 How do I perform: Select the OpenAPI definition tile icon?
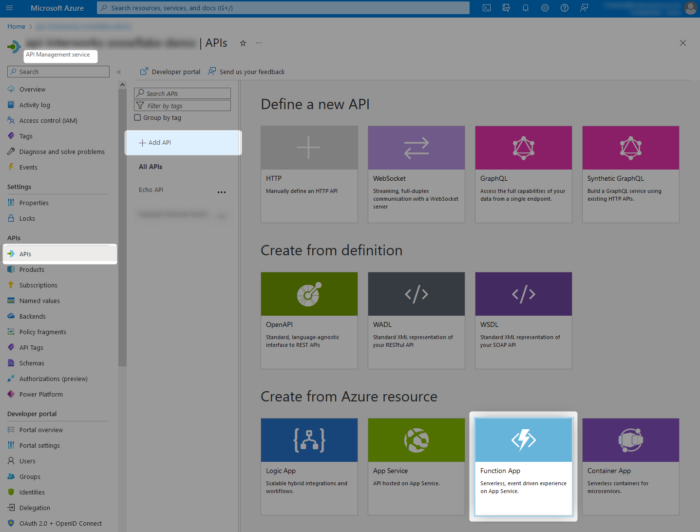tap(308, 294)
